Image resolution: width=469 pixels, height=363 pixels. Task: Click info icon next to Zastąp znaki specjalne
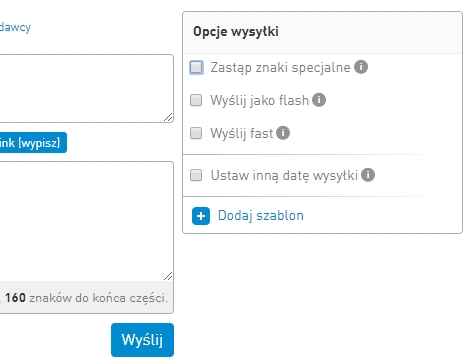[361, 67]
